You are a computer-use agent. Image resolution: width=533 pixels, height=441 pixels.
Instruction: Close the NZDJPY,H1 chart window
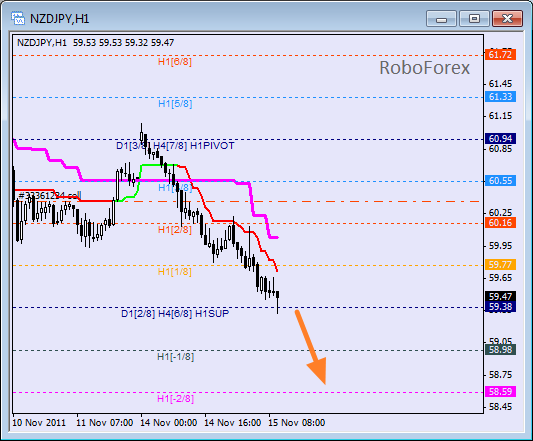(507, 19)
